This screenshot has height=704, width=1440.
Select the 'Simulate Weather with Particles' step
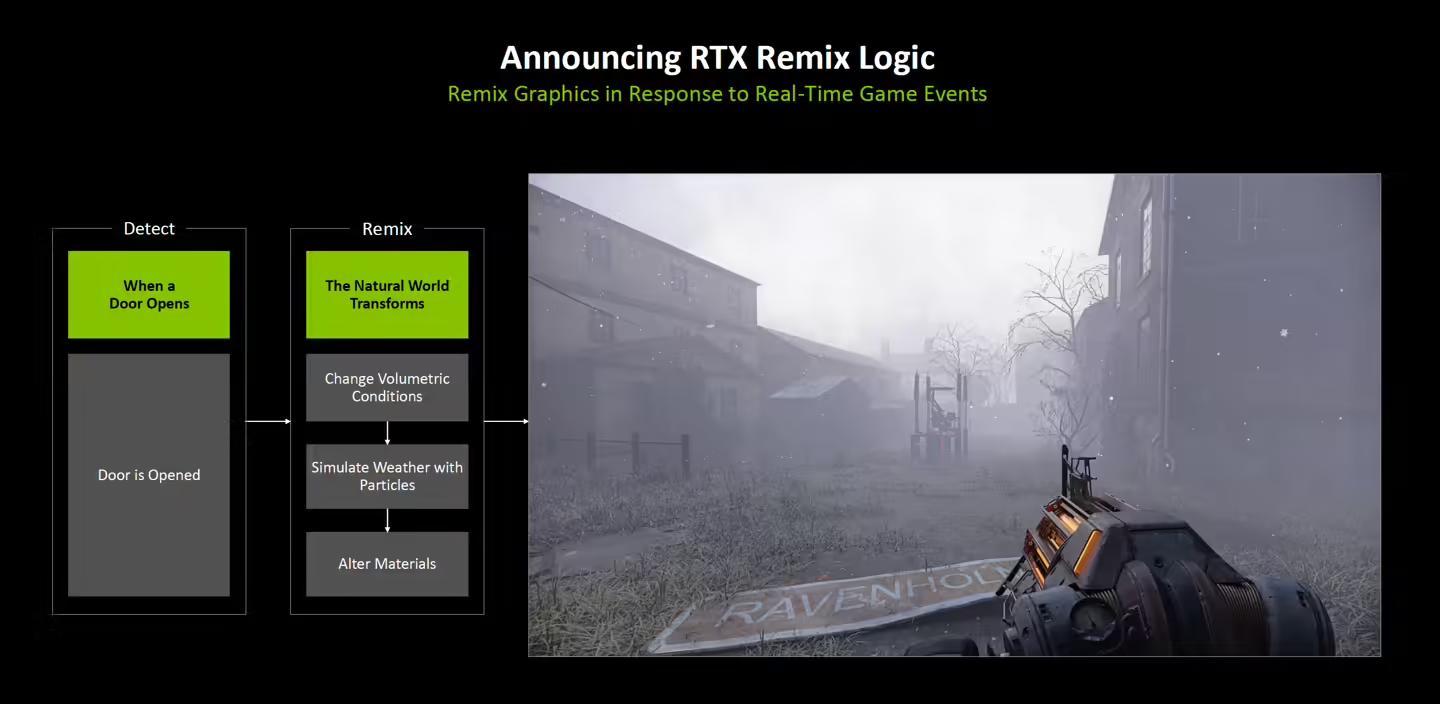click(387, 476)
